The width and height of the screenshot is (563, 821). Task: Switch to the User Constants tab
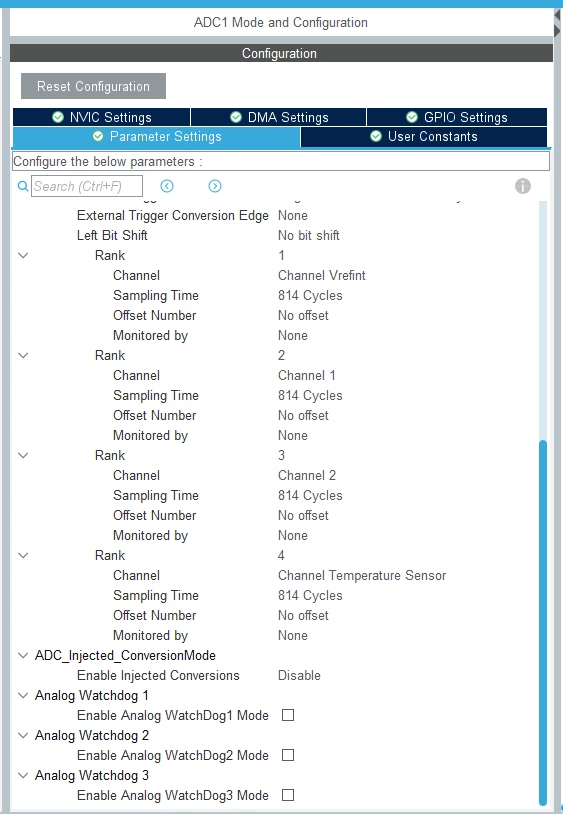(x=424, y=137)
